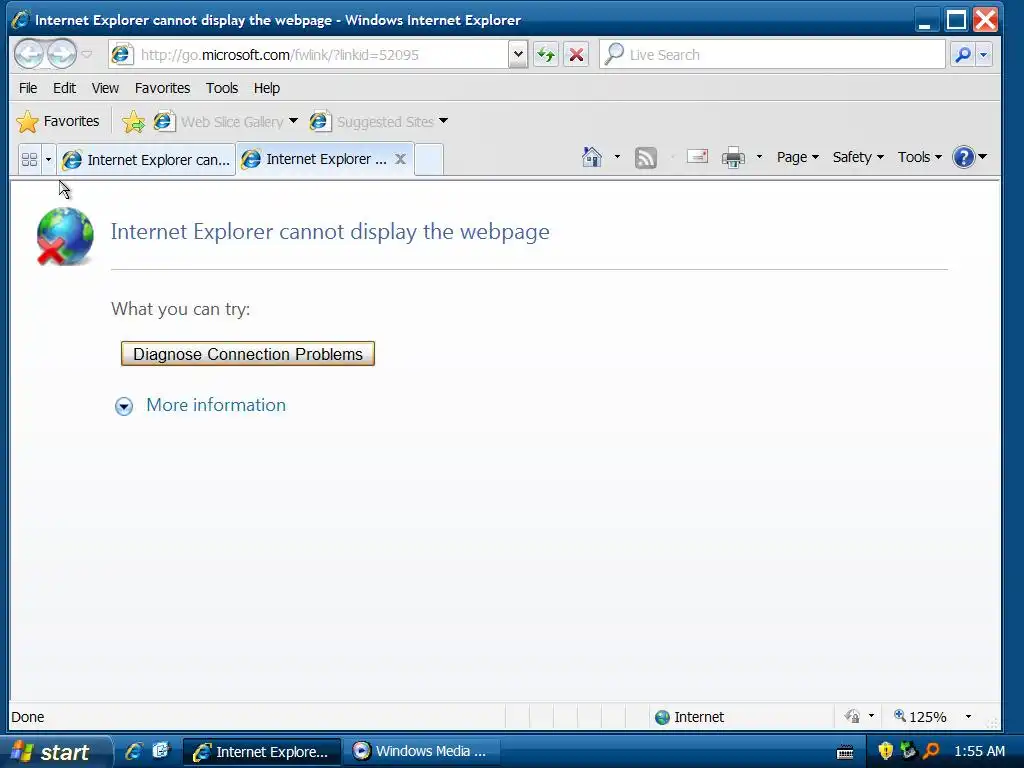The image size is (1024, 768).
Task: Close the active tab with the X
Action: (x=400, y=159)
